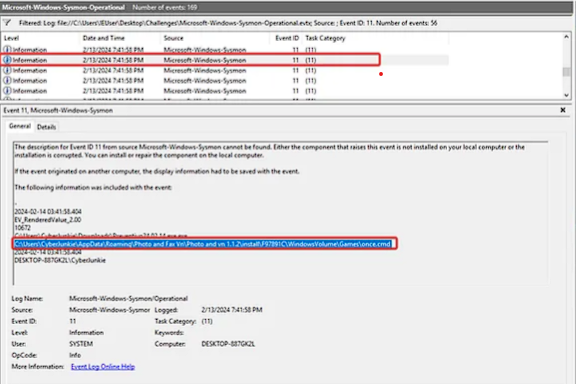Screen dimensions: 576x384
Task: Click the Event ID column header
Action: point(287,38)
